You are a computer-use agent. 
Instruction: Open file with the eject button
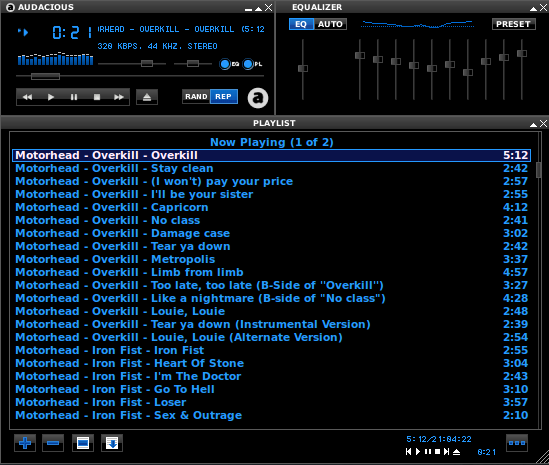(147, 97)
